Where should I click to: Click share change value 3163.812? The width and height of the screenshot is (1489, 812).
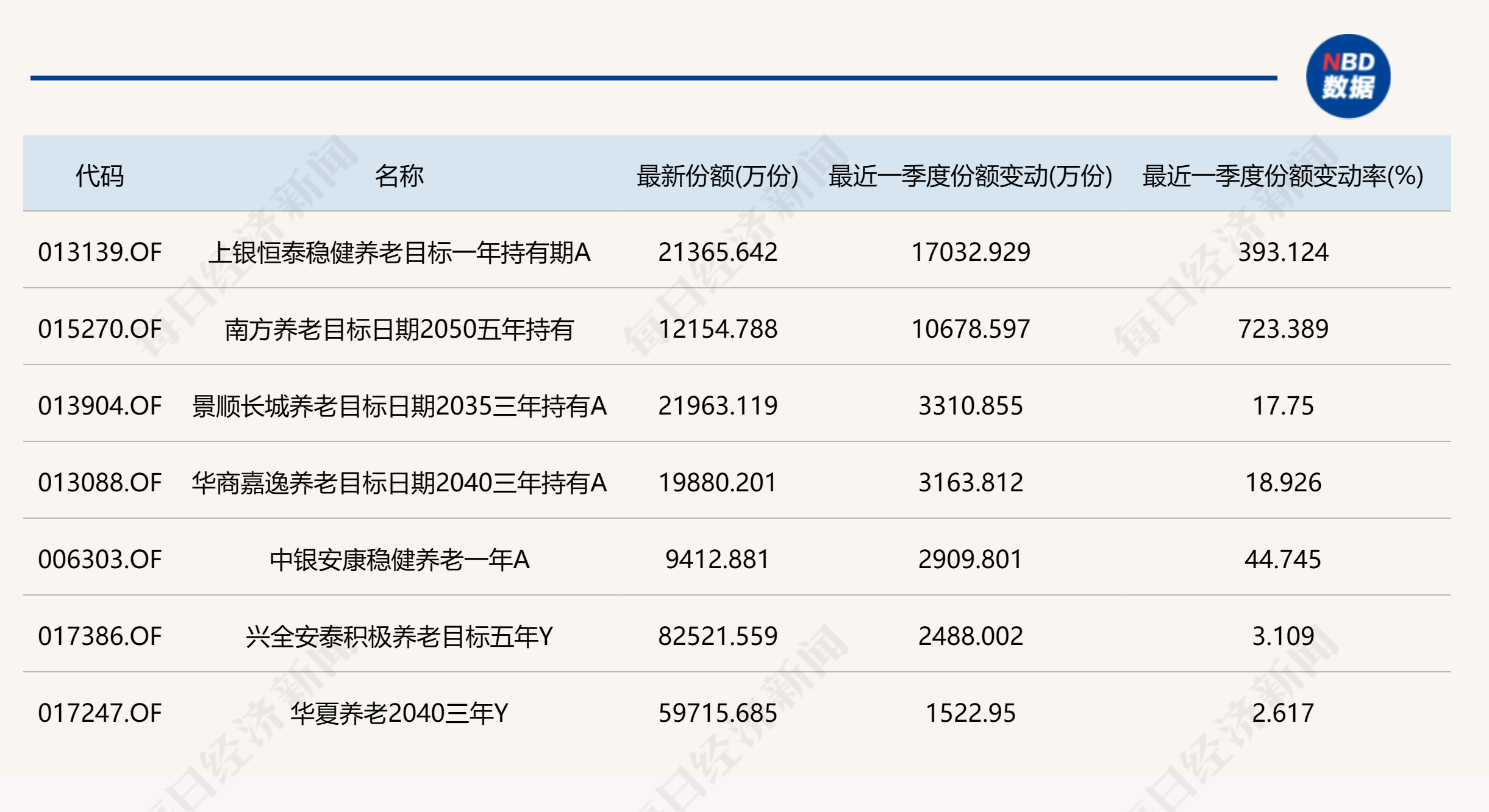pos(971,482)
